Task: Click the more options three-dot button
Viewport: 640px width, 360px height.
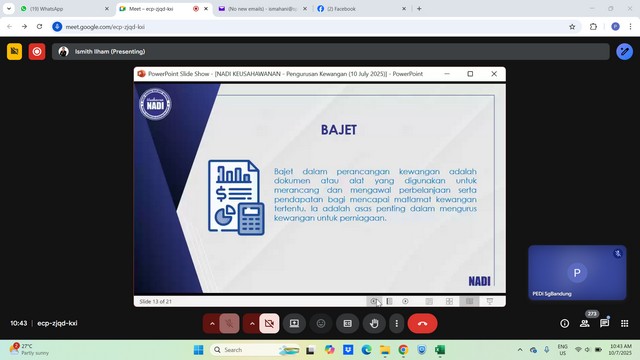Action: pyautogui.click(x=396, y=323)
